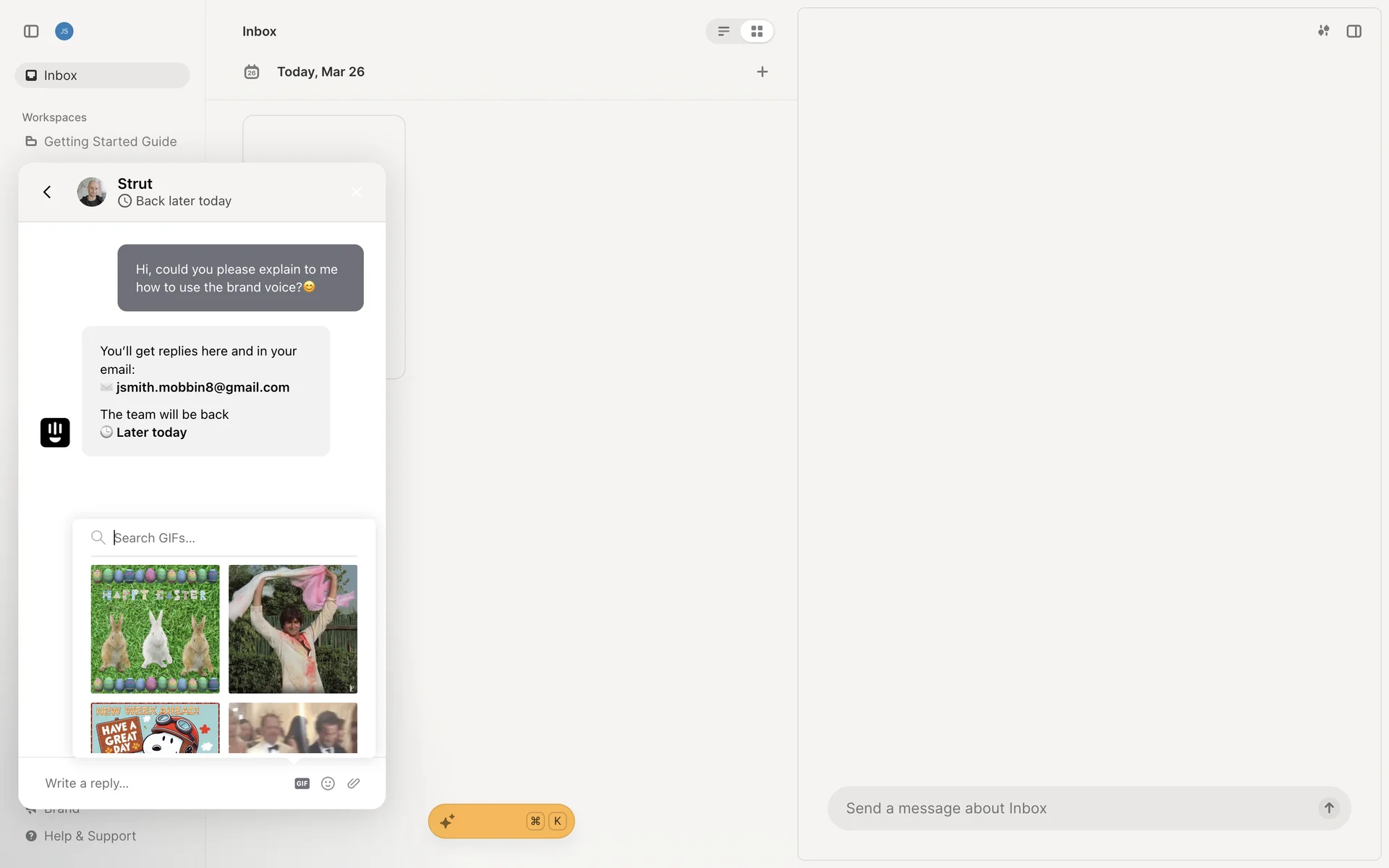The width and height of the screenshot is (1389, 868).
Task: Add new item with plus icon
Action: (762, 72)
